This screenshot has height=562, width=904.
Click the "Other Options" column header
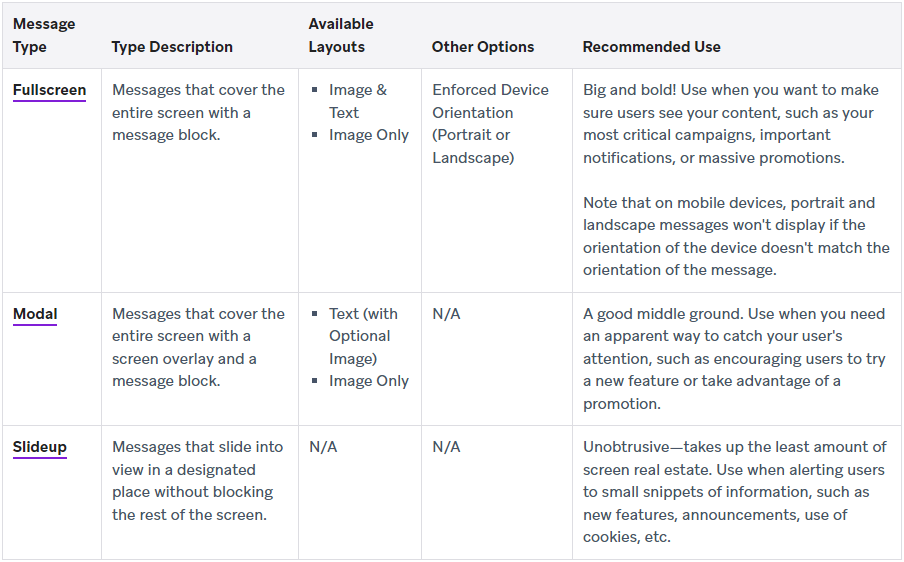(483, 47)
